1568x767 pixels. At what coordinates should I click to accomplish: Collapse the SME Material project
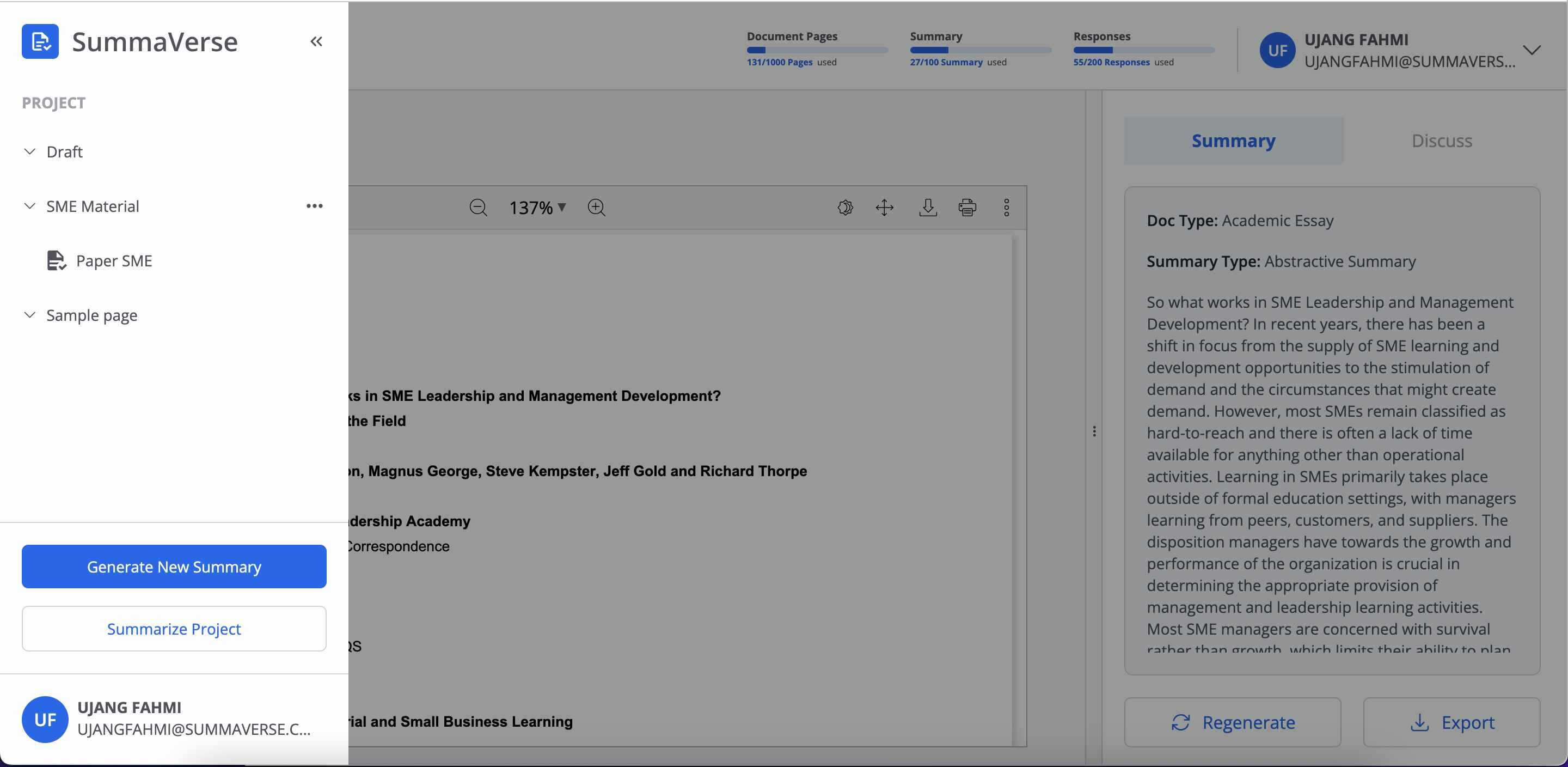pyautogui.click(x=29, y=206)
